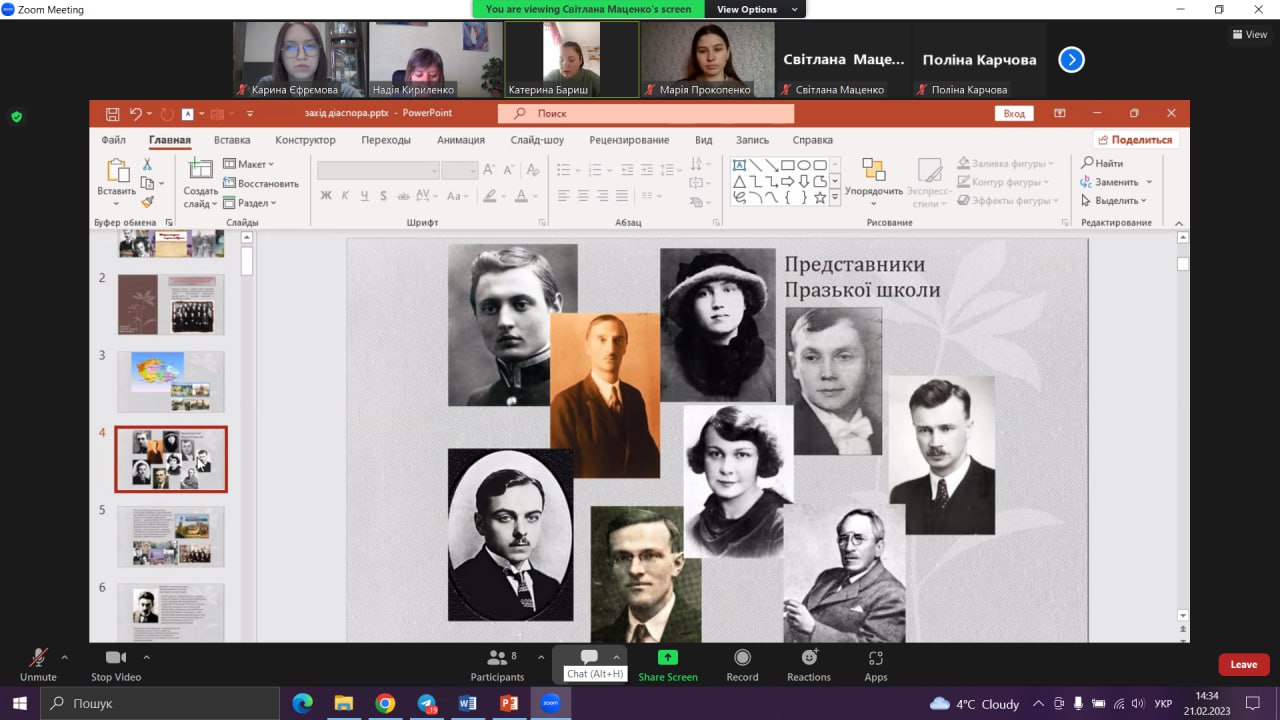
Task: Click the green encryption shield icon
Action: point(16,116)
